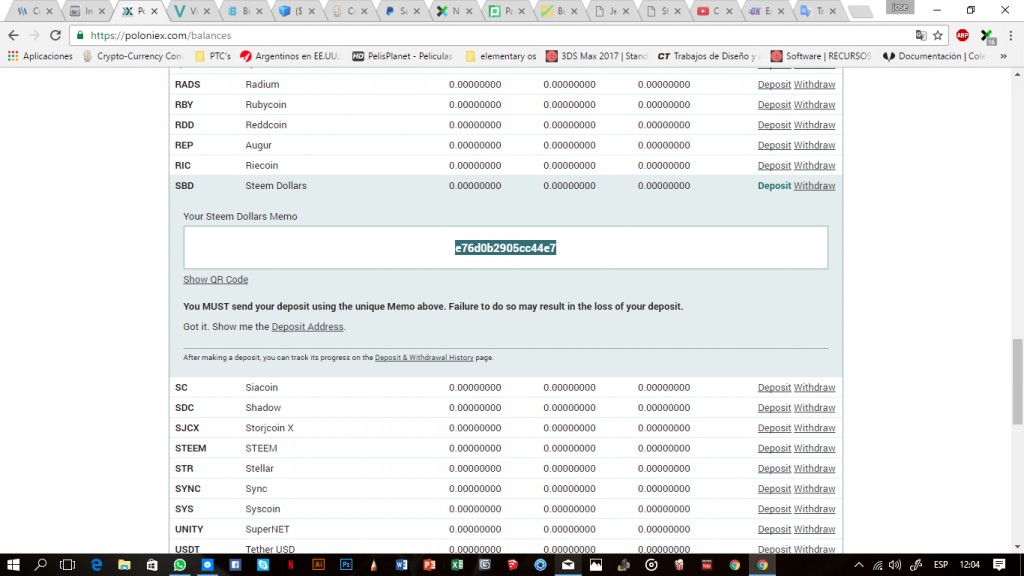This screenshot has height=576, width=1024.
Task: Open Chrome's three-dot menu
Action: [x=1010, y=35]
